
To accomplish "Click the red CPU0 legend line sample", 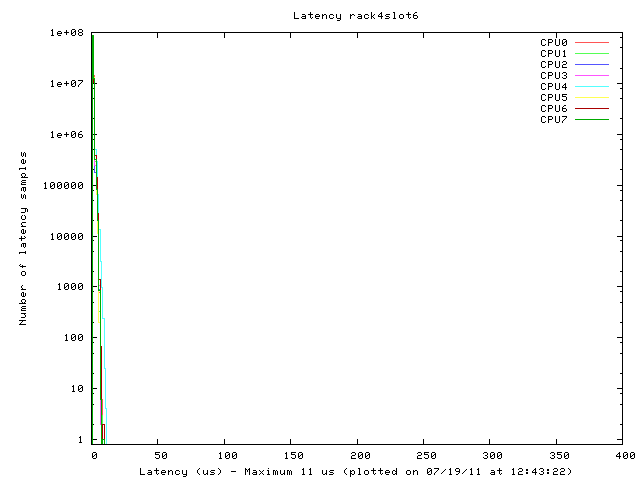I will 592,42.
